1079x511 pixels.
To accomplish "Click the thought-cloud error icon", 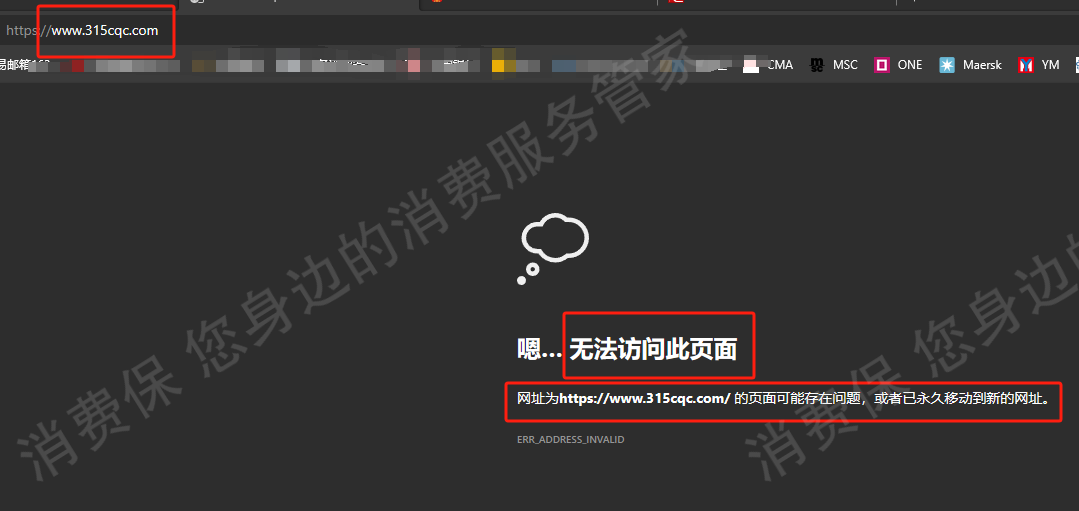I will [x=553, y=248].
